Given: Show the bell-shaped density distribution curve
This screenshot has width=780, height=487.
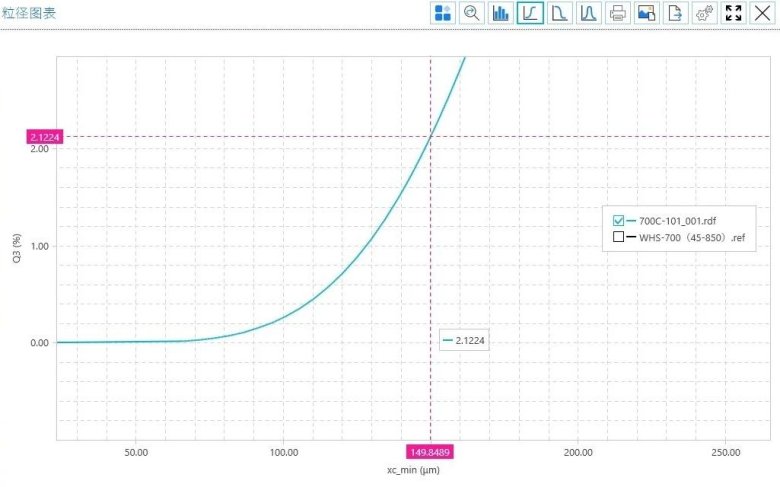Looking at the screenshot, I should click(x=589, y=13).
